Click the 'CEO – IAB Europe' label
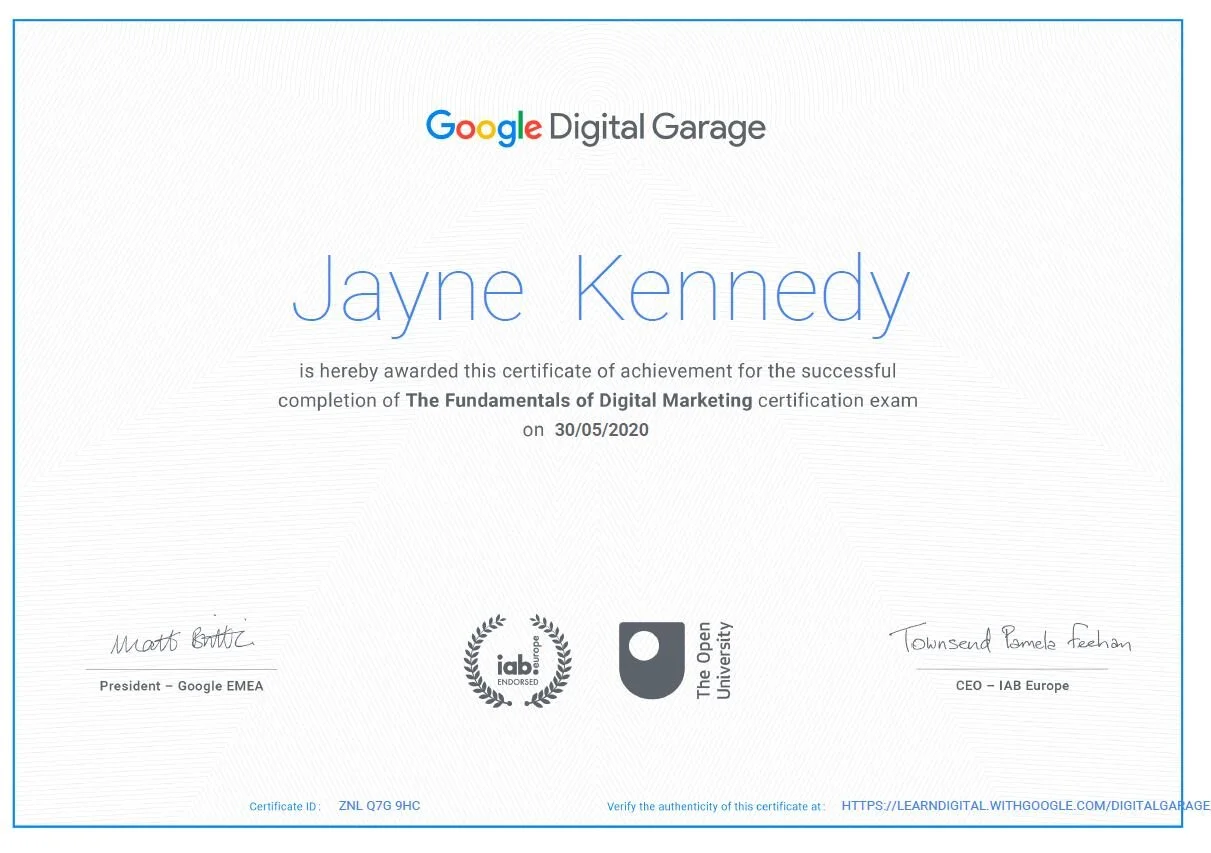The image size is (1211, 853). point(1014,686)
